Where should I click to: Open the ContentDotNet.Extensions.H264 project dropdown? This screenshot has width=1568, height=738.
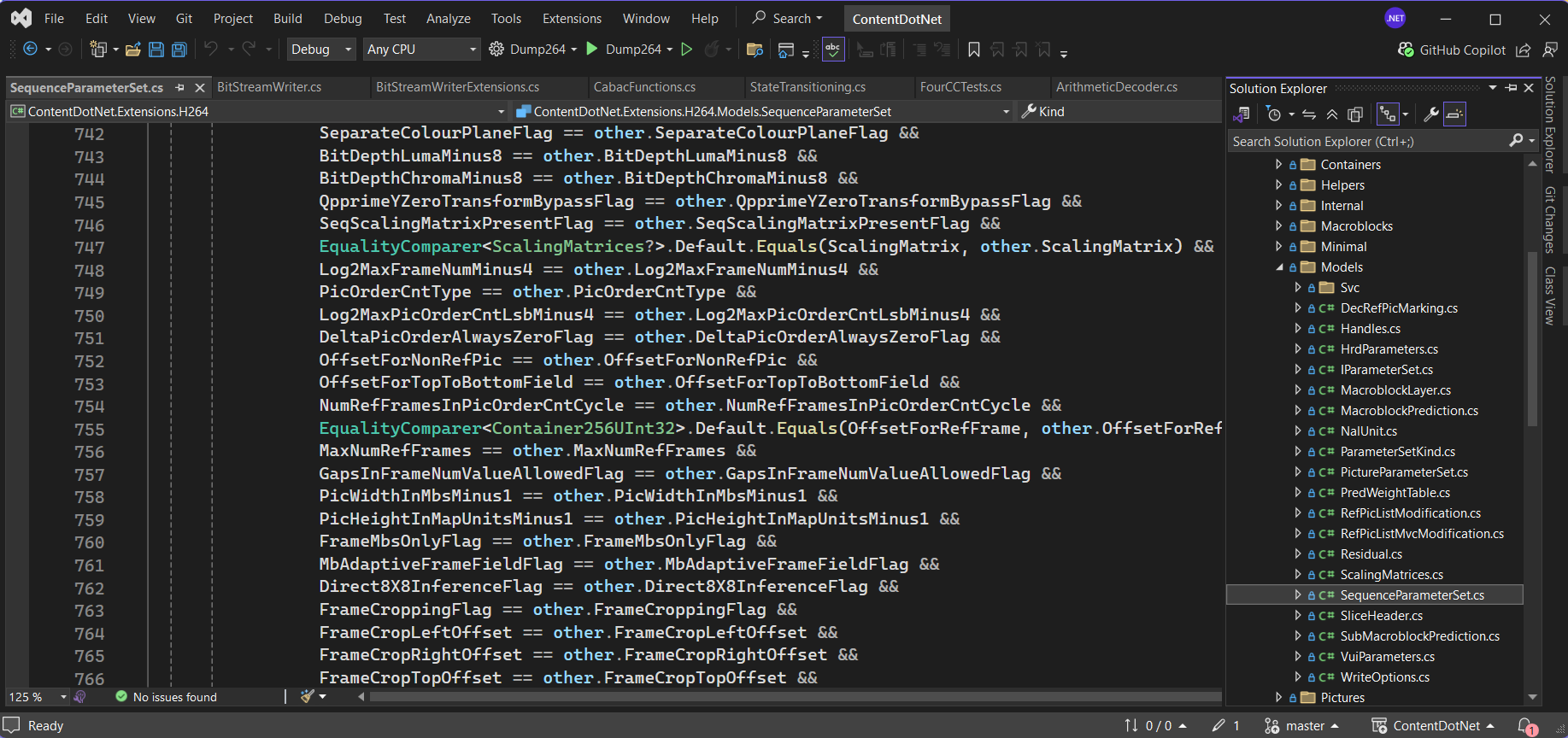(x=257, y=111)
